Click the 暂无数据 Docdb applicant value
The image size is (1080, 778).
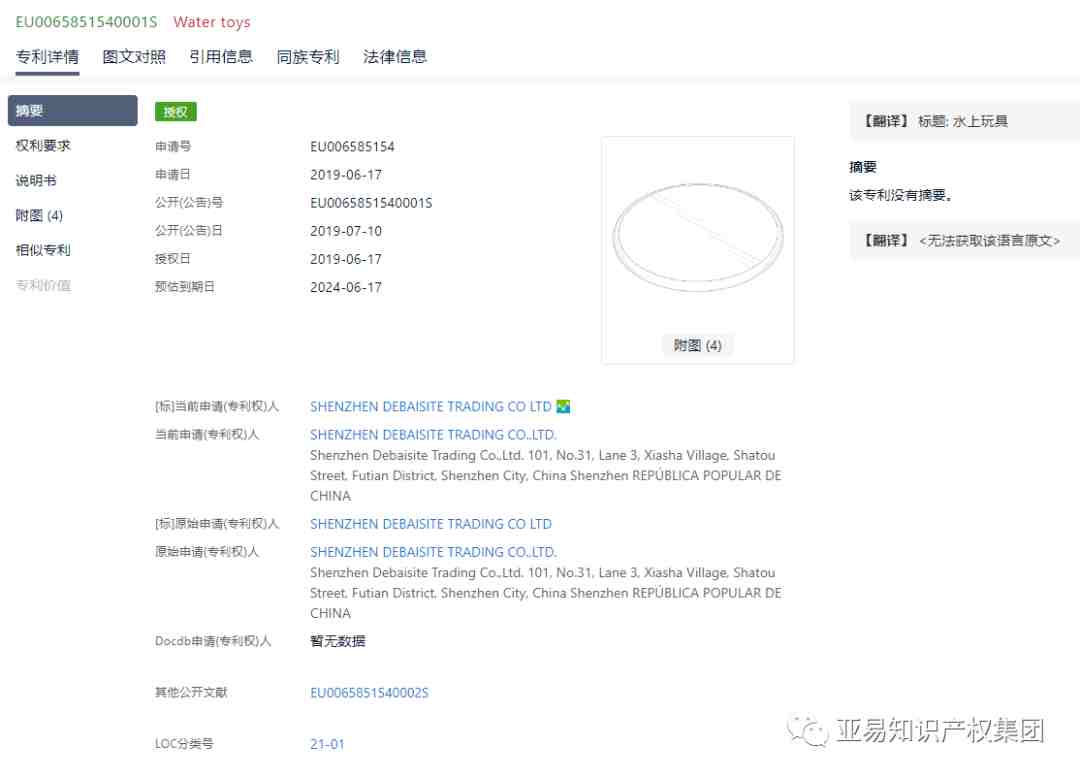[338, 641]
